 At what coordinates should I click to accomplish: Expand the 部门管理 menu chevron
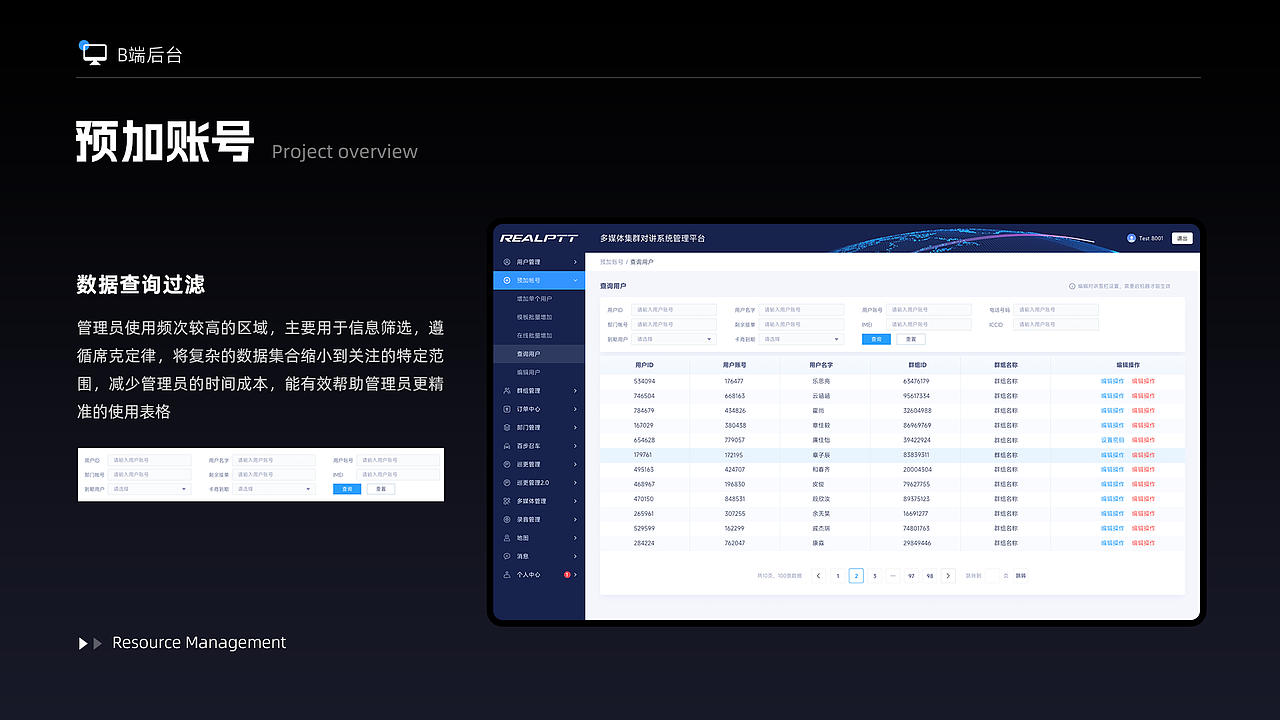click(x=575, y=428)
